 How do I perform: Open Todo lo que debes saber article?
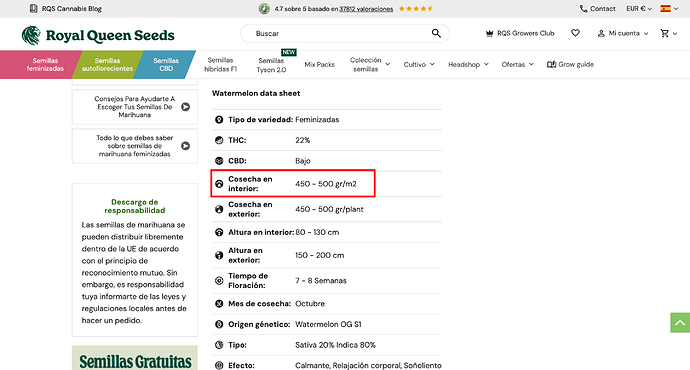[x=134, y=146]
